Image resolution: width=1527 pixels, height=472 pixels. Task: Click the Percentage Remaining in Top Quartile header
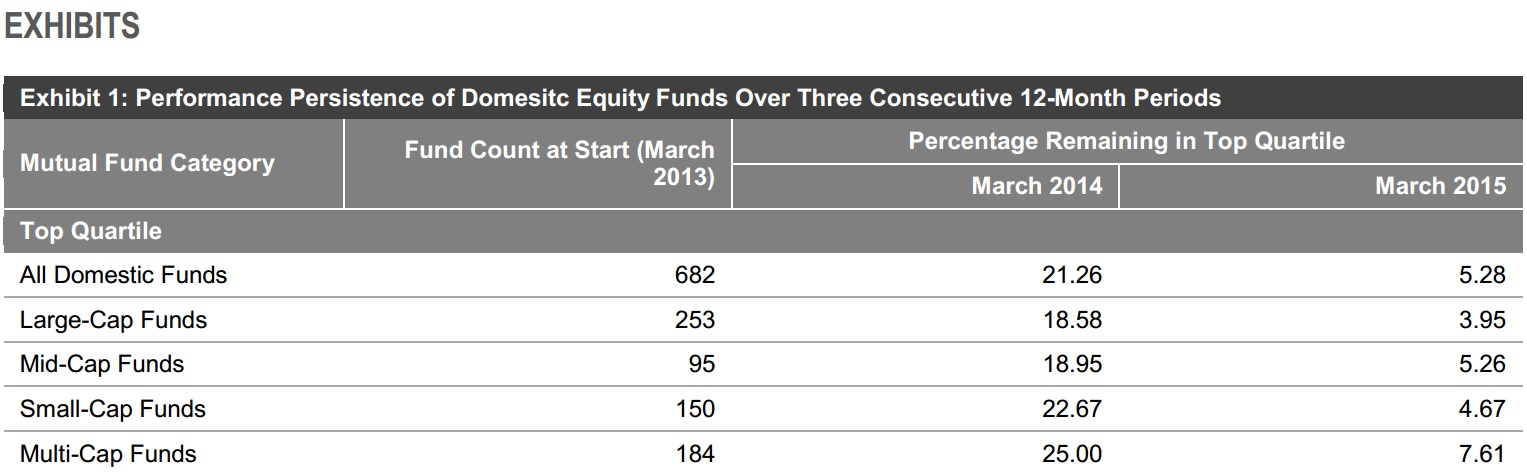pos(1126,141)
